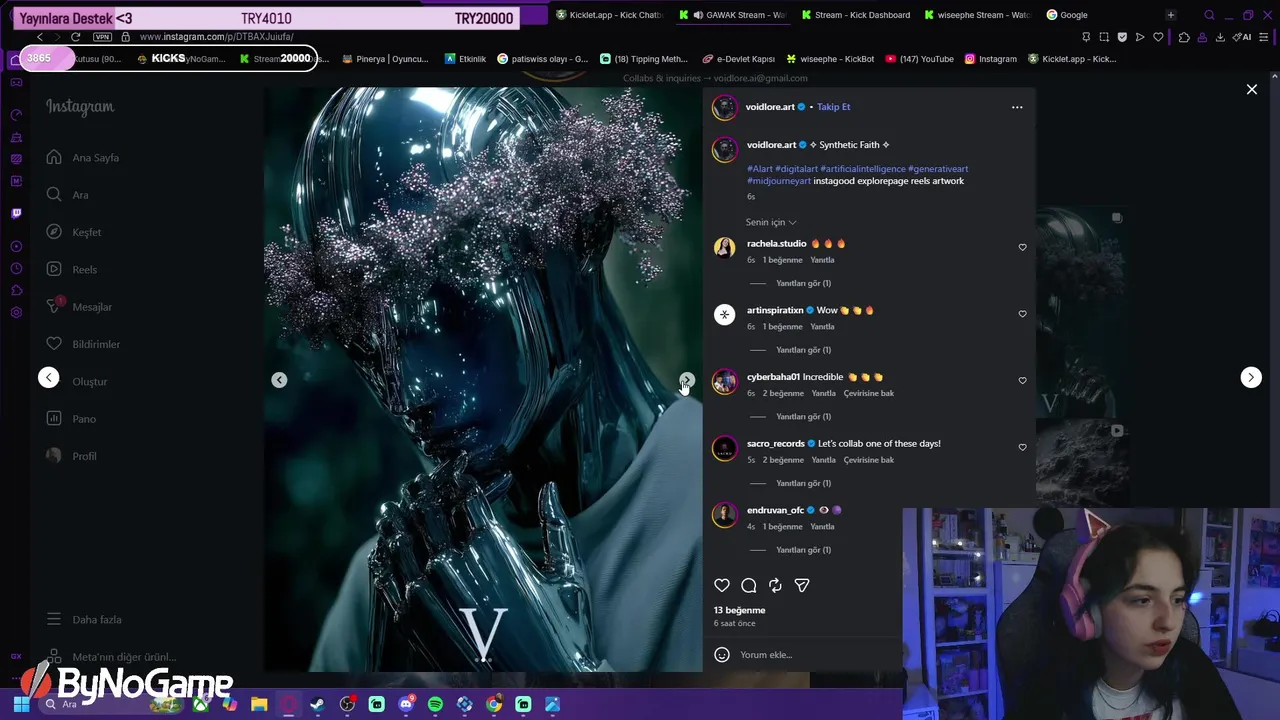This screenshot has height=720, width=1280.
Task: Go to next post with right arrow
Action: point(1251,377)
